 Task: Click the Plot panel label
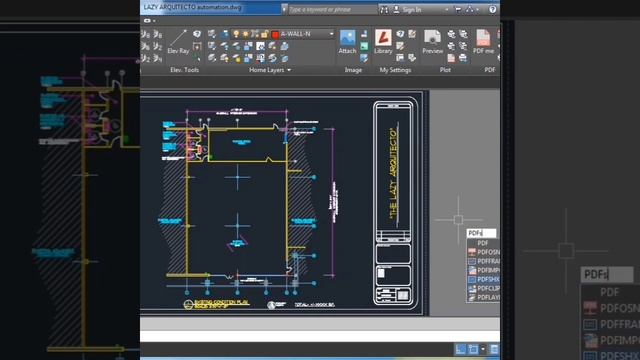point(445,70)
